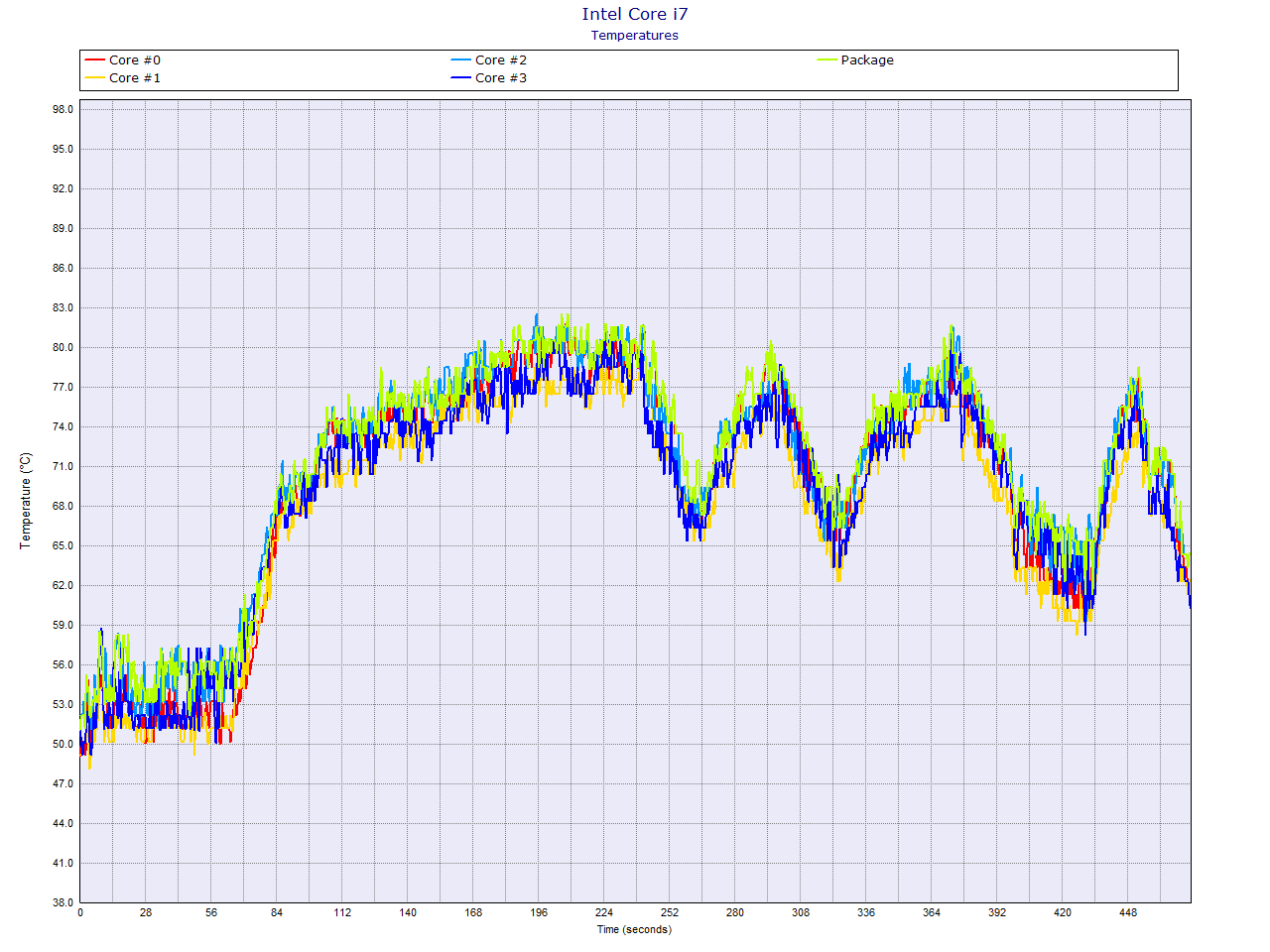The width and height of the screenshot is (1270, 952).
Task: Click the 80.0 value on temperature axis
Action: (x=63, y=348)
